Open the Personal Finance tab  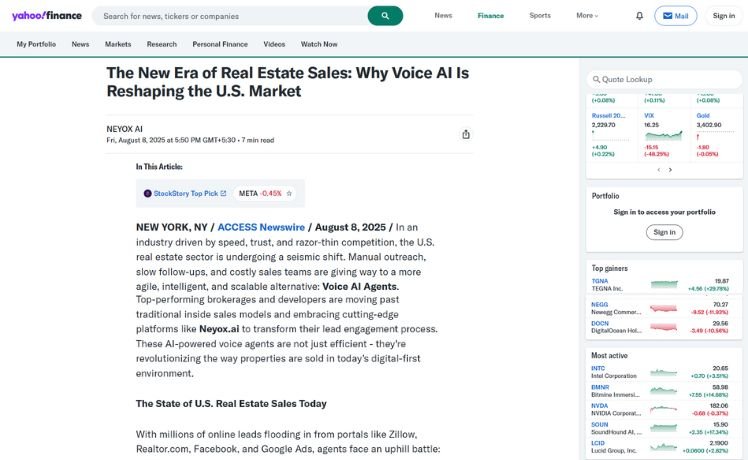pyautogui.click(x=220, y=44)
